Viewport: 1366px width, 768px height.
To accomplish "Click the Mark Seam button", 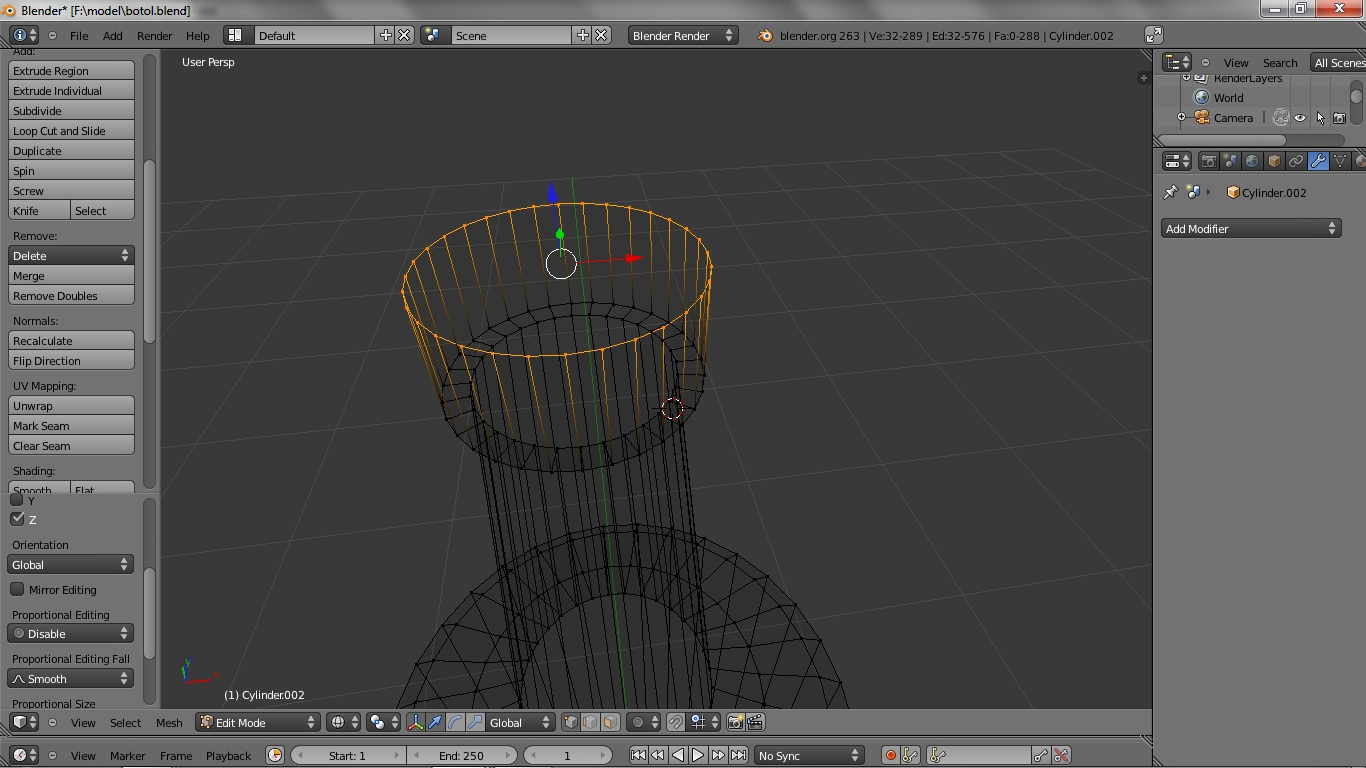I will 71,425.
